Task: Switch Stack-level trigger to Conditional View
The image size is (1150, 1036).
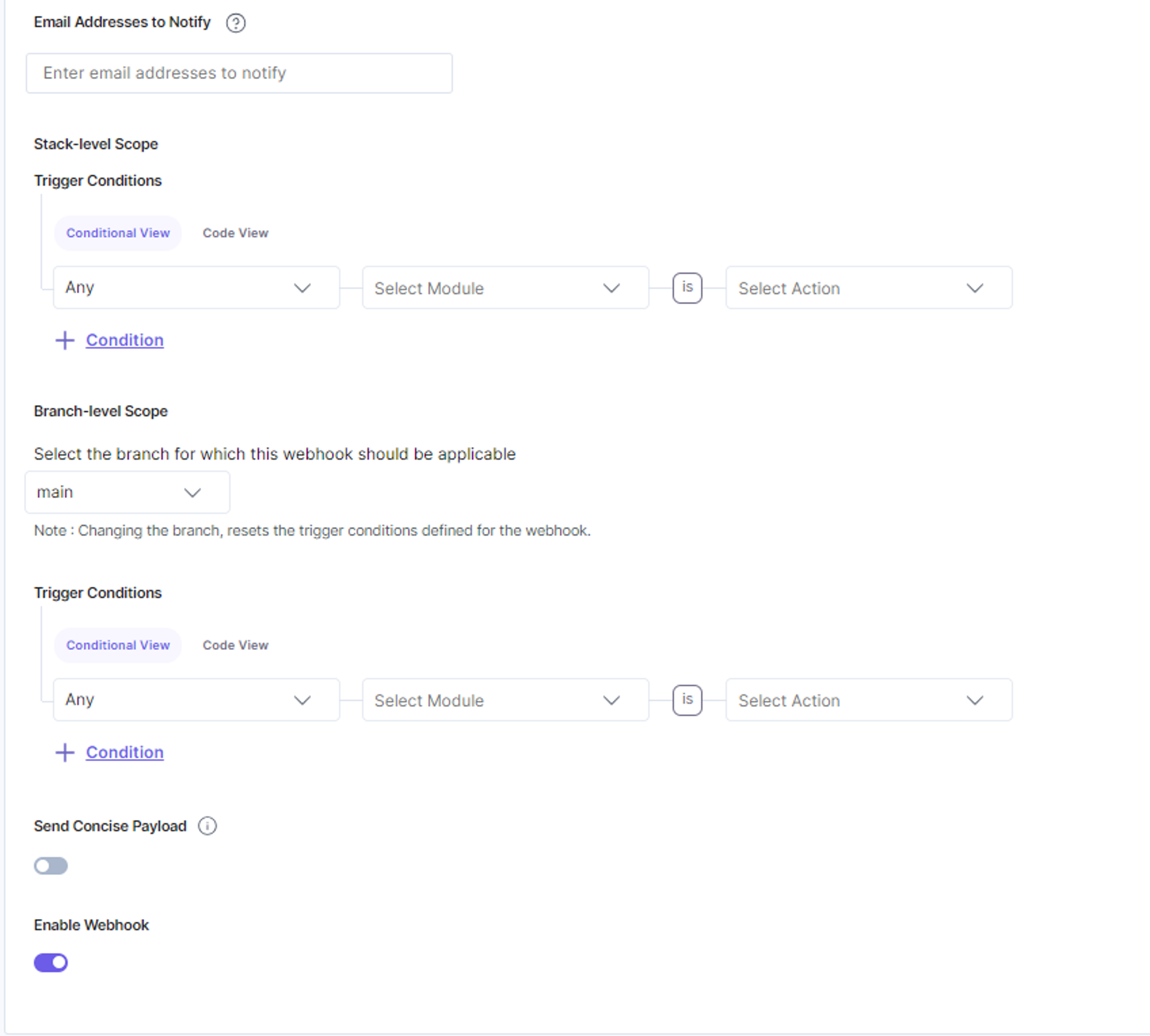Action: 118,233
